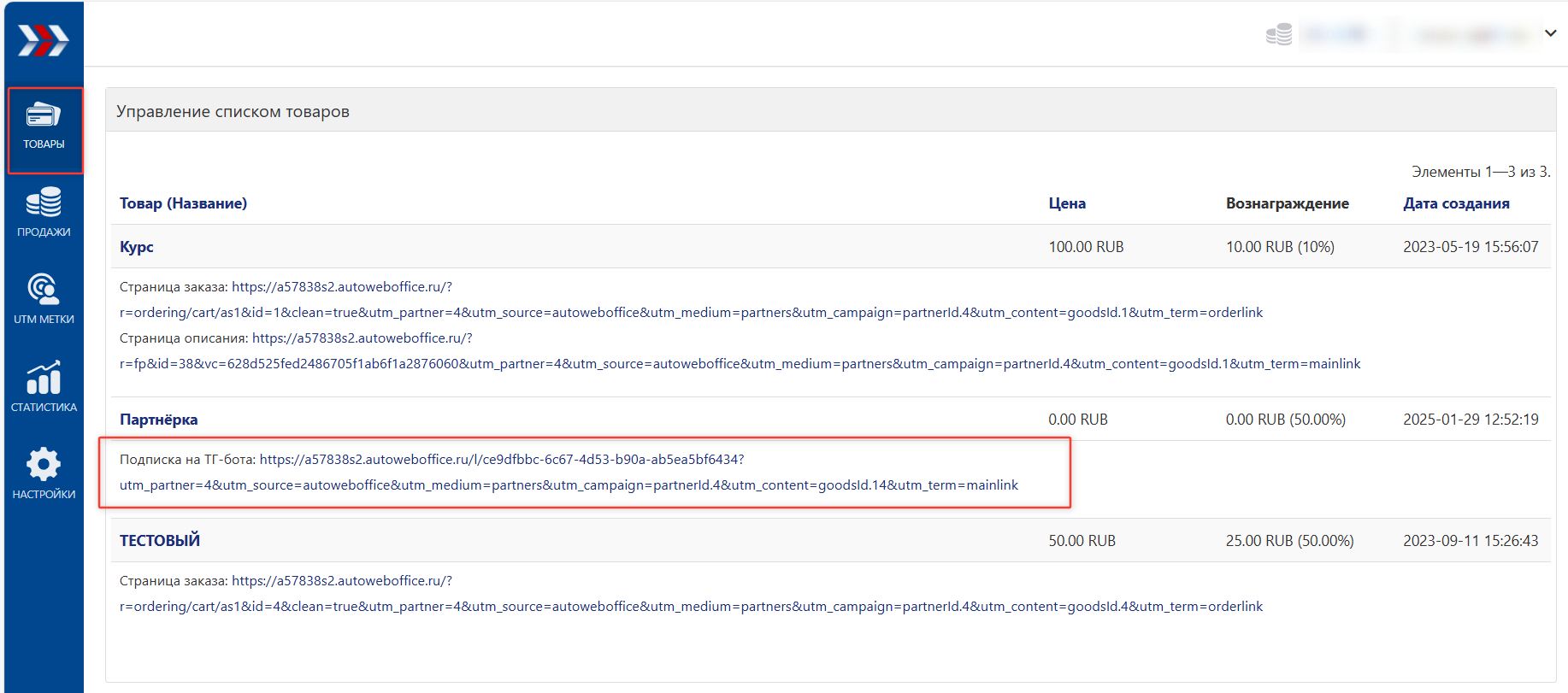
Task: Open Статистика bar chart icon
Action: pos(44,378)
